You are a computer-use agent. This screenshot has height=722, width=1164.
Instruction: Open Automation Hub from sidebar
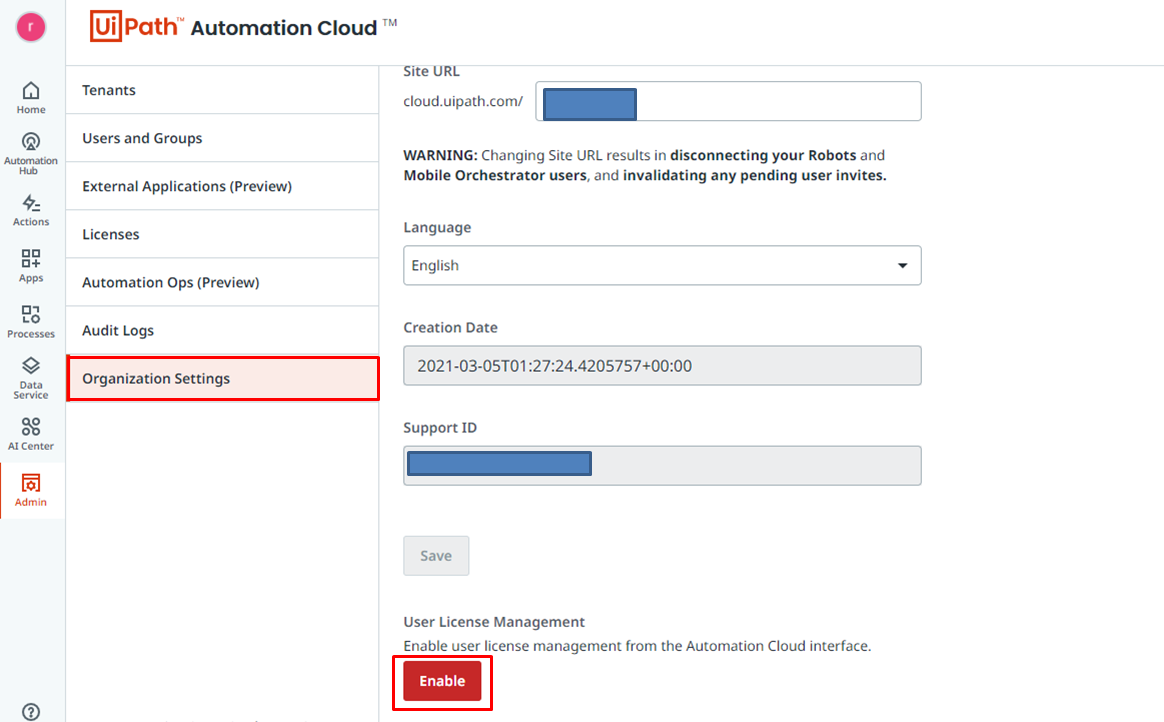(30, 154)
